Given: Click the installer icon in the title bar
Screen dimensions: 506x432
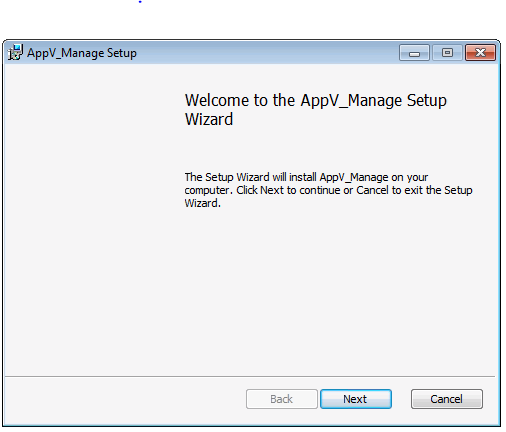Looking at the screenshot, I should tap(15, 52).
